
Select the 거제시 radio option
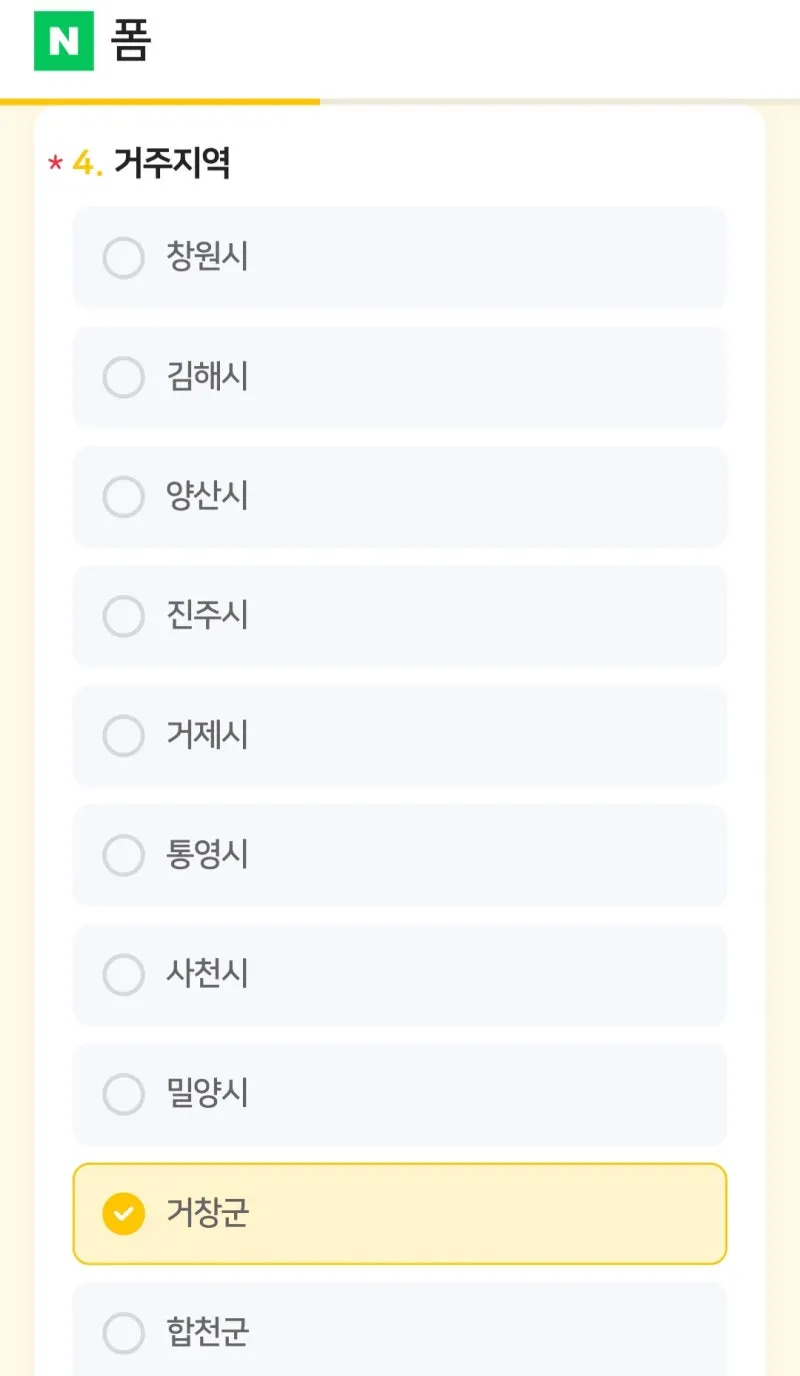[124, 736]
